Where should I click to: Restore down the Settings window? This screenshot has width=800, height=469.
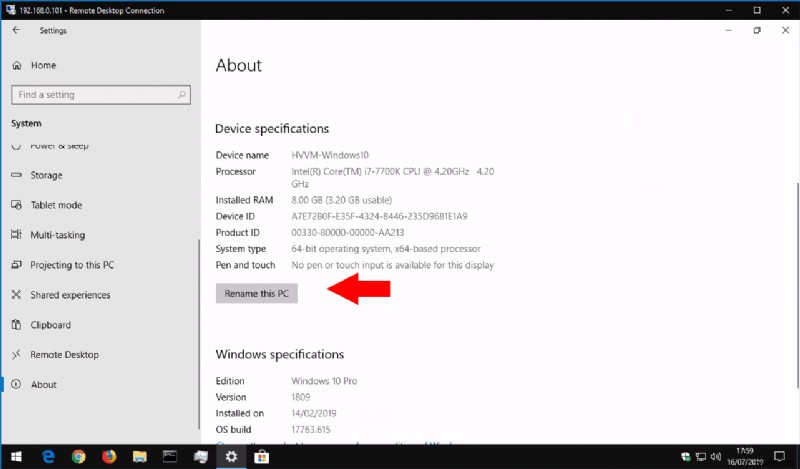757,31
